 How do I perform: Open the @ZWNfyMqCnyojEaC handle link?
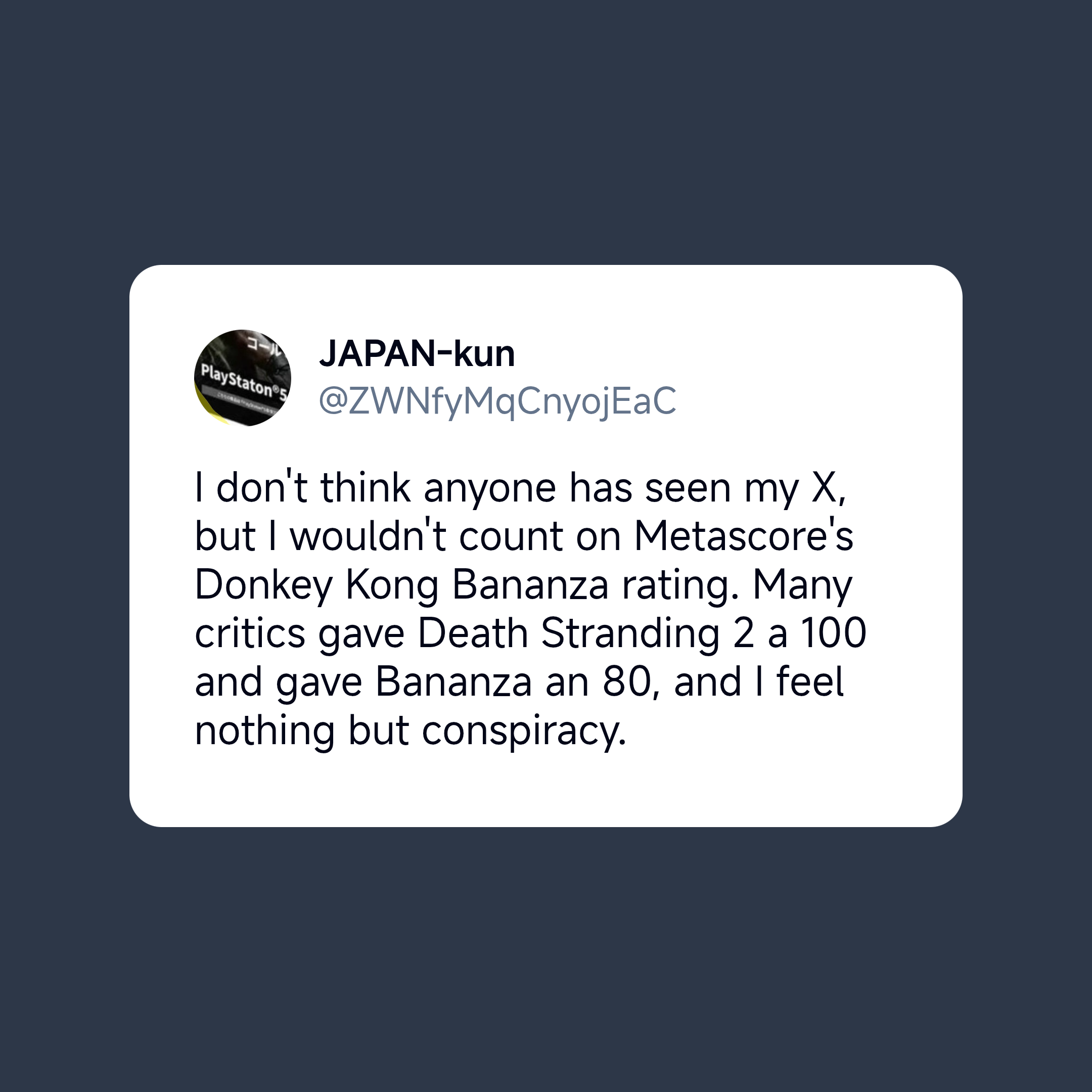(497, 402)
